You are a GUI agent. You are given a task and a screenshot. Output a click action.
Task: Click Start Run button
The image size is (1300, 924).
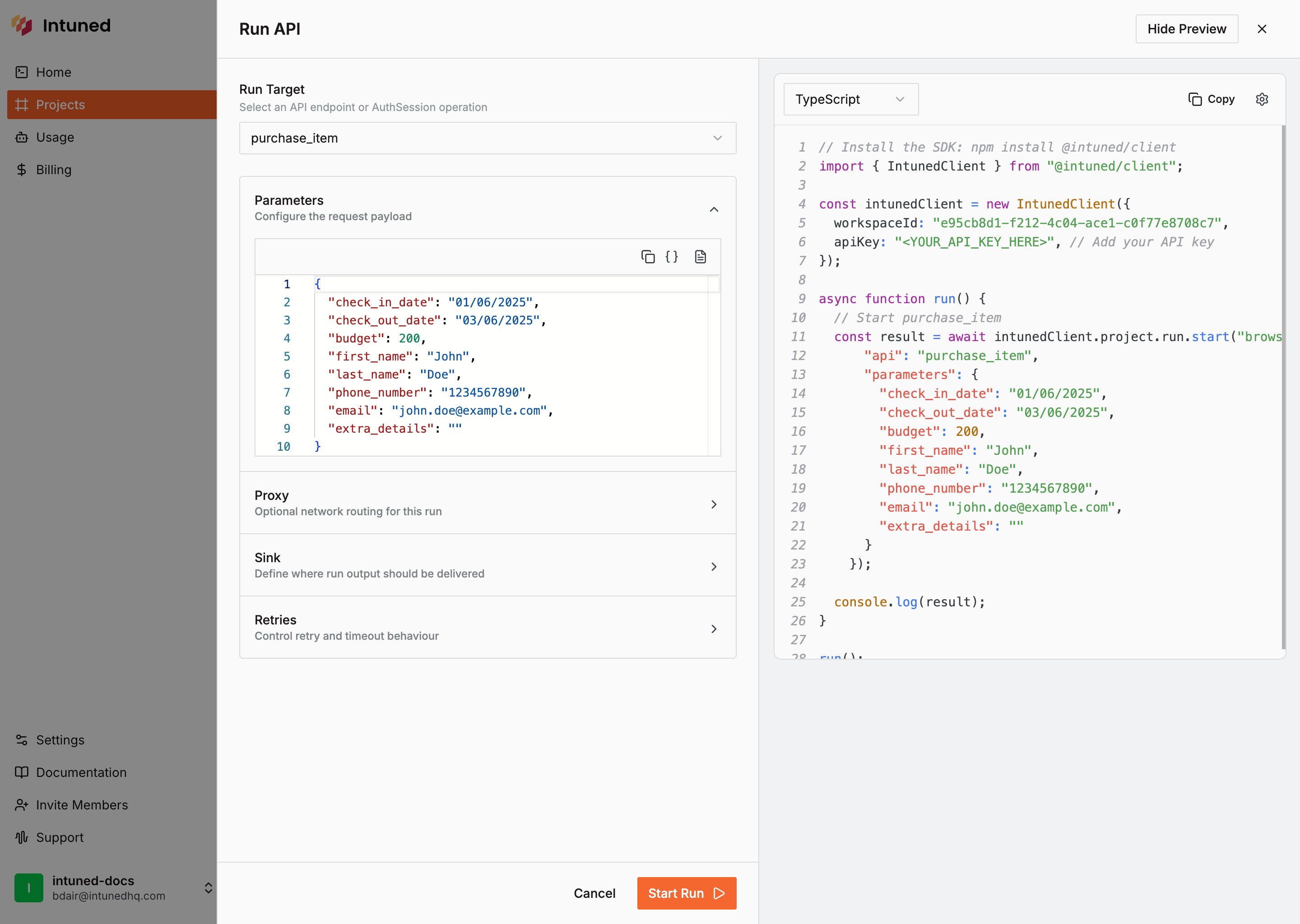point(687,893)
